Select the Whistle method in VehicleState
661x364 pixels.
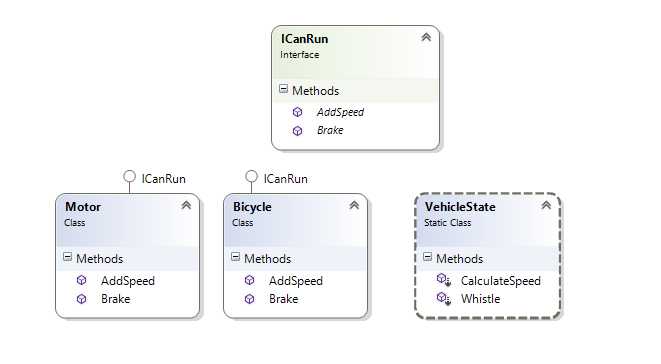point(481,299)
